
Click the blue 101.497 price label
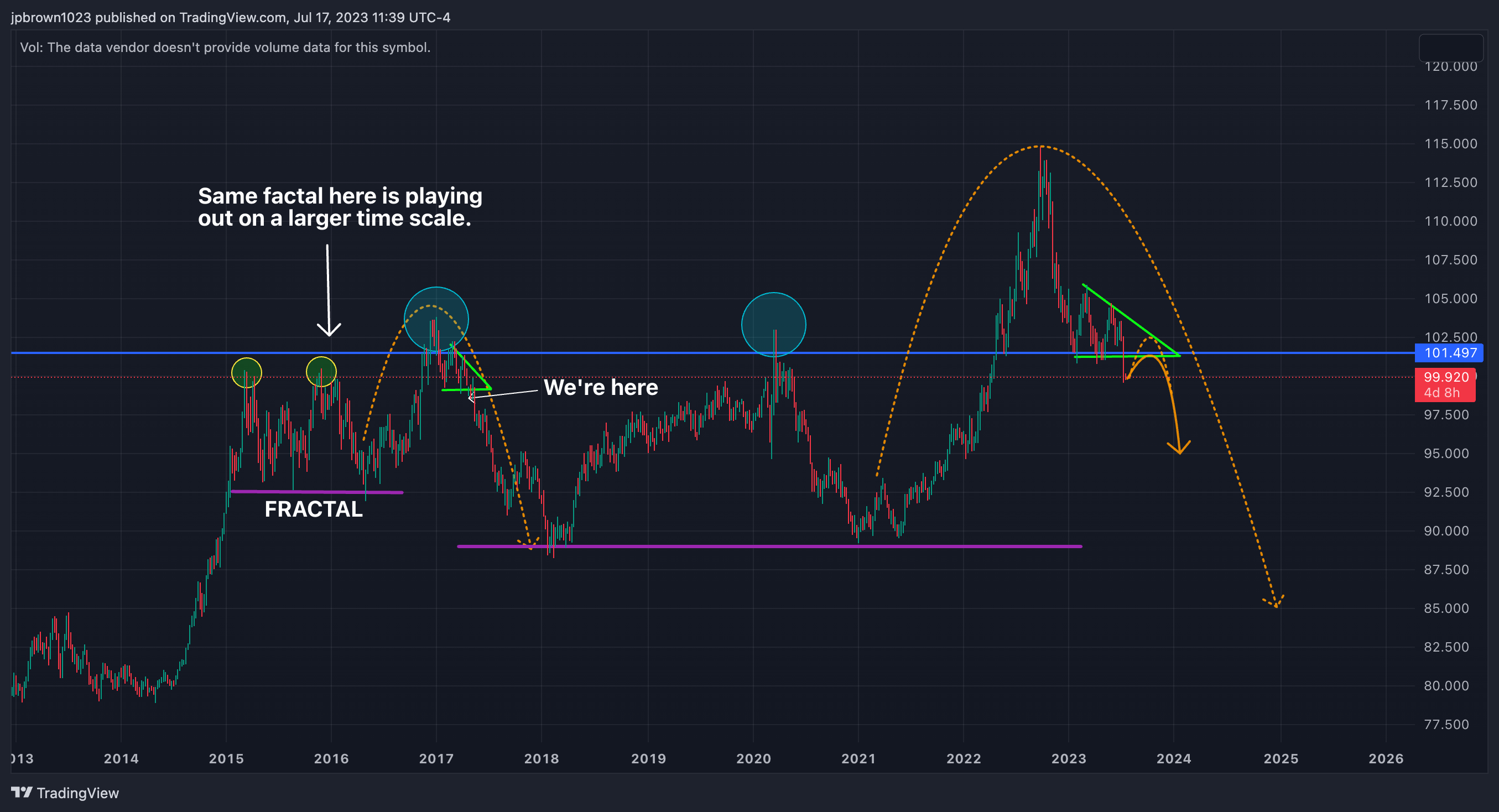[1450, 353]
